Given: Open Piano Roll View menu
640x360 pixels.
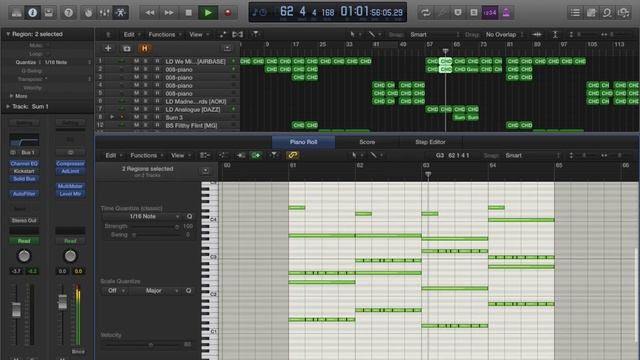Looking at the screenshot, I should [180, 156].
